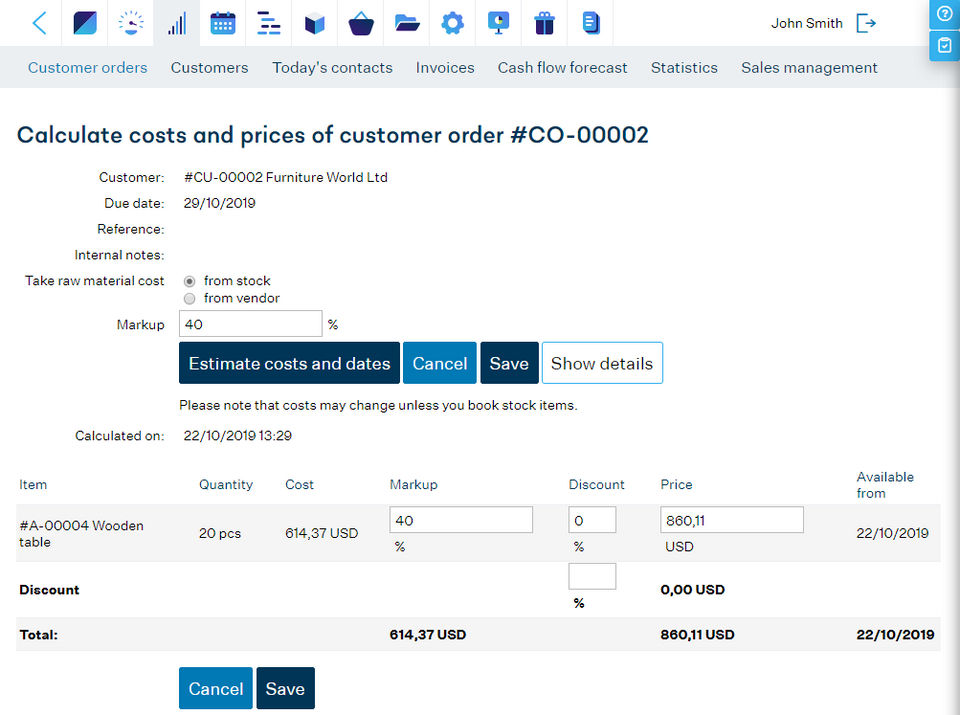Click the top Markup percentage field
The height and width of the screenshot is (715, 960).
point(250,324)
